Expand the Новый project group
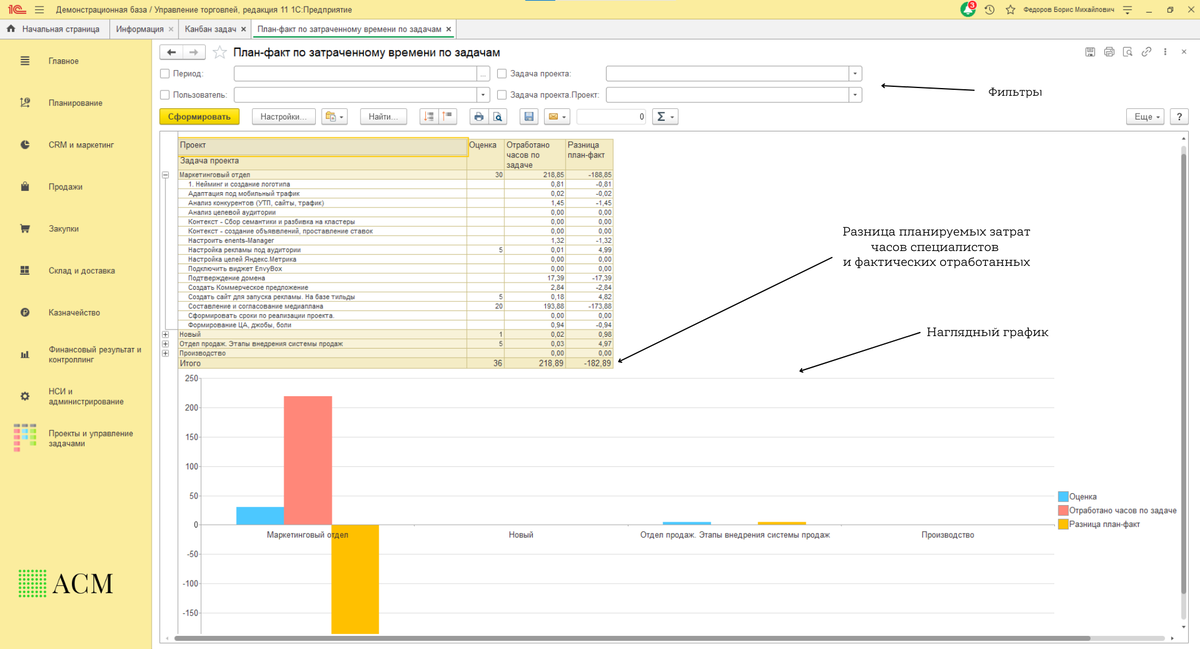 166,334
